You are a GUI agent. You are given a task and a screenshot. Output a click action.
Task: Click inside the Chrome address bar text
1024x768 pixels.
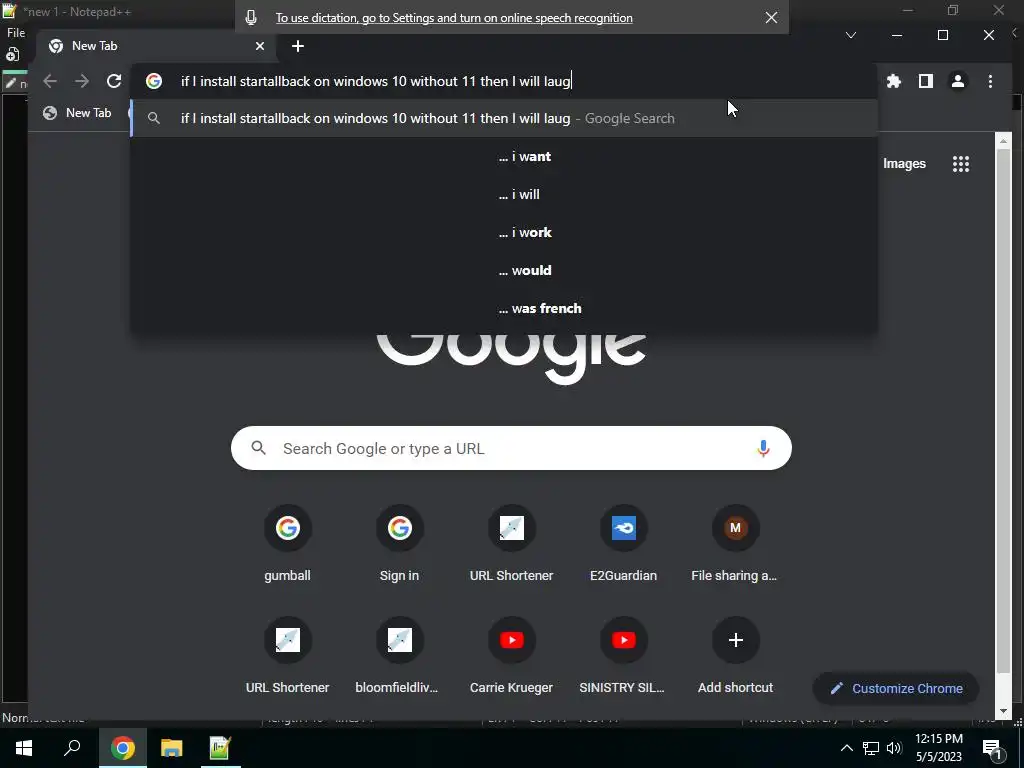click(376, 81)
